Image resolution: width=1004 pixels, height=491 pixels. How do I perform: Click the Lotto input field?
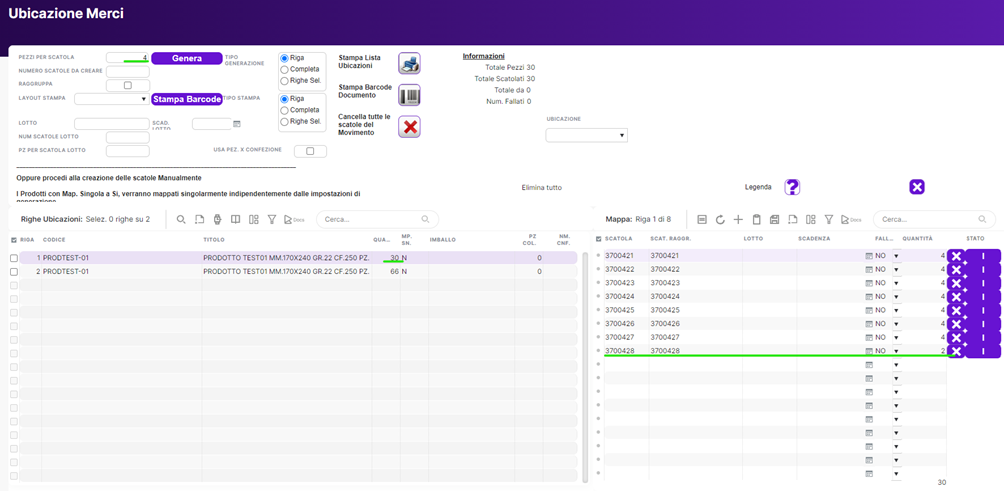pos(112,124)
